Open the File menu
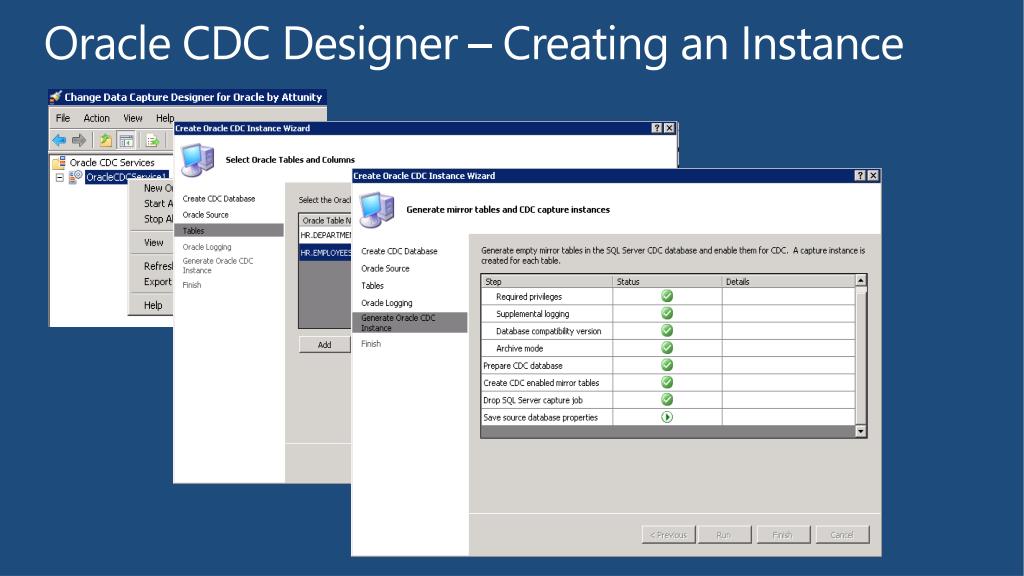This screenshot has width=1024, height=576. click(x=63, y=118)
